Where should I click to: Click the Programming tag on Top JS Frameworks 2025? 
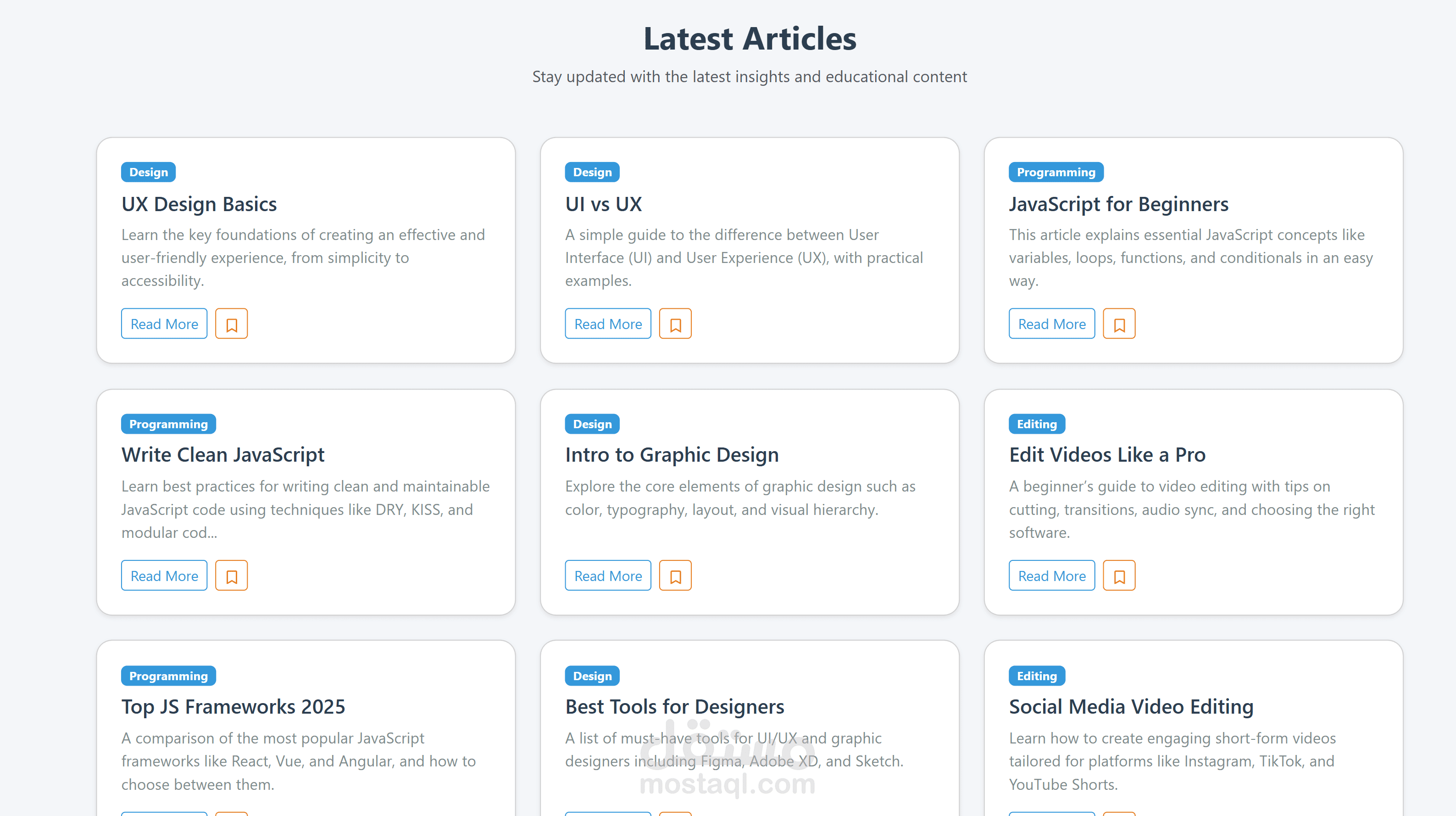point(168,676)
